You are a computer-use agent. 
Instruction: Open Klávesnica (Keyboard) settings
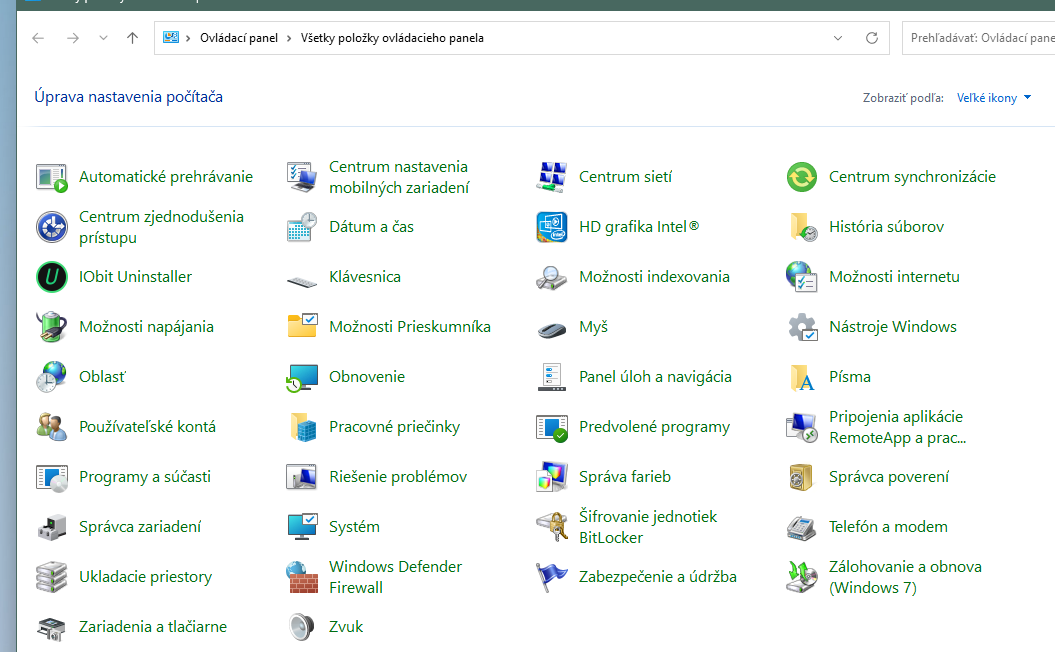(362, 276)
